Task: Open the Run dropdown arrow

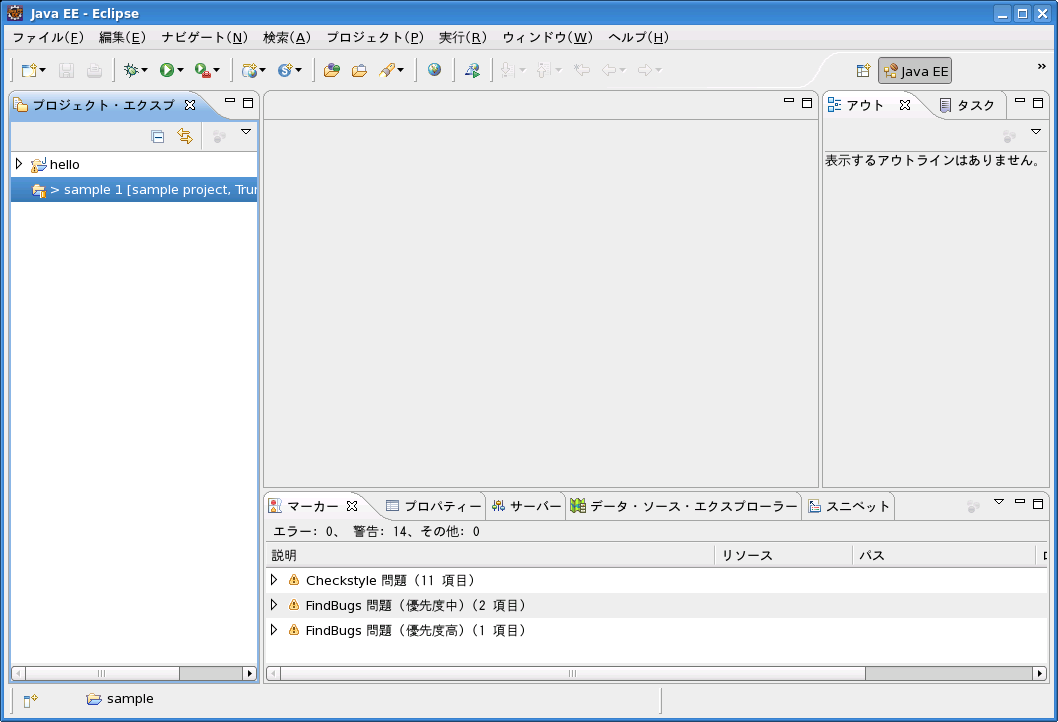Action: point(180,70)
